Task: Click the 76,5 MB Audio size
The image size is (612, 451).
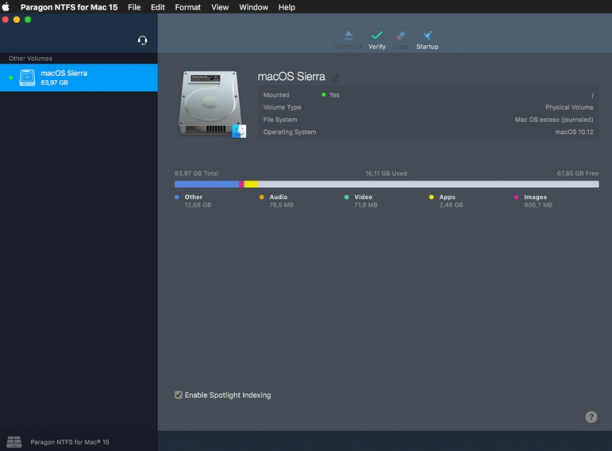Action: tap(281, 205)
